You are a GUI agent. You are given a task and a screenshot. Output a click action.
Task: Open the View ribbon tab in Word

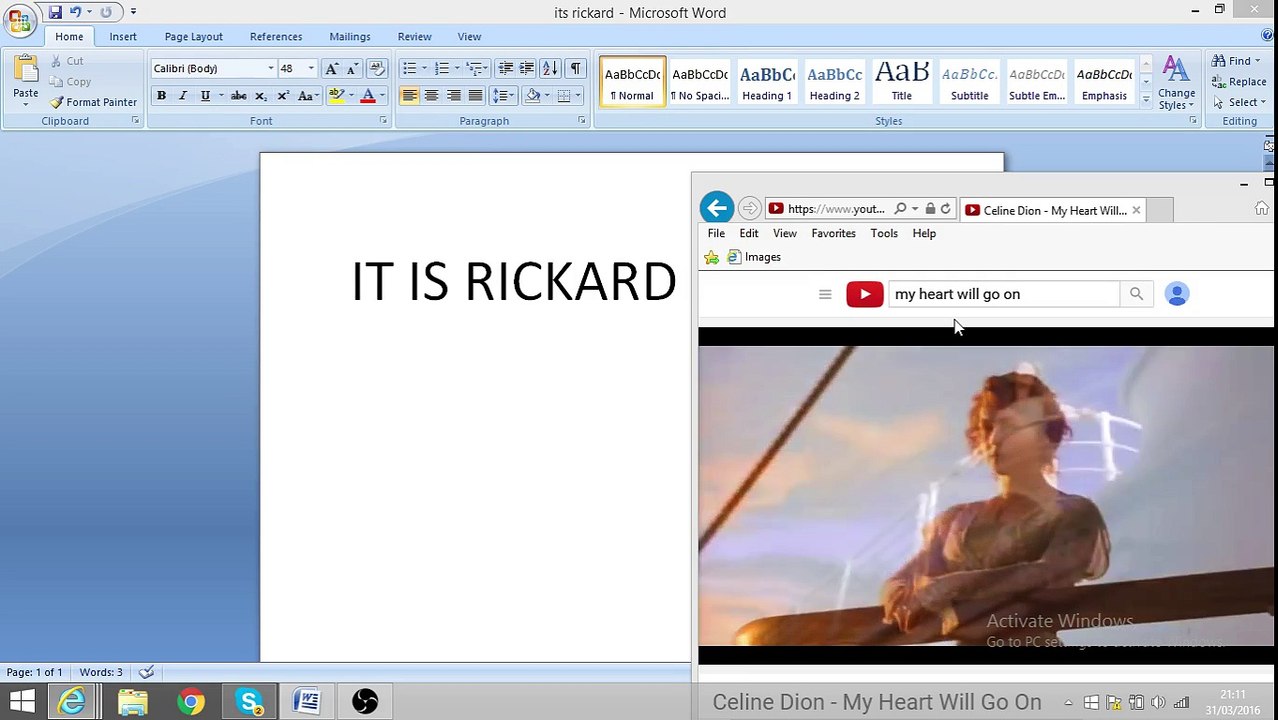click(x=469, y=36)
